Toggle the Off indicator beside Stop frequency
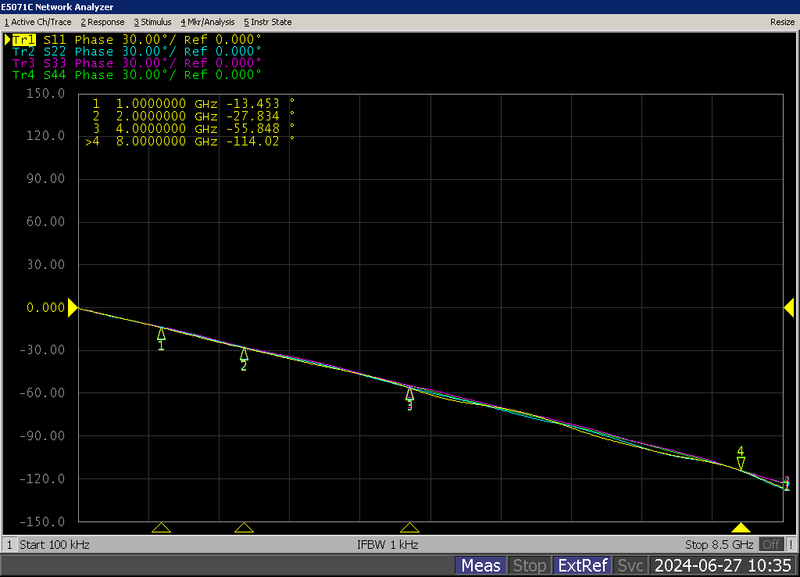Screen dimensions: 800x577 [770, 544]
